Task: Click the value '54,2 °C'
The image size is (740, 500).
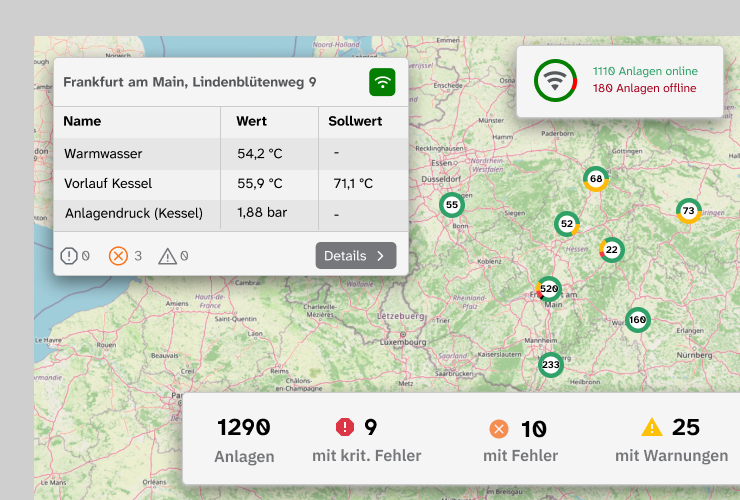Action: click(260, 154)
